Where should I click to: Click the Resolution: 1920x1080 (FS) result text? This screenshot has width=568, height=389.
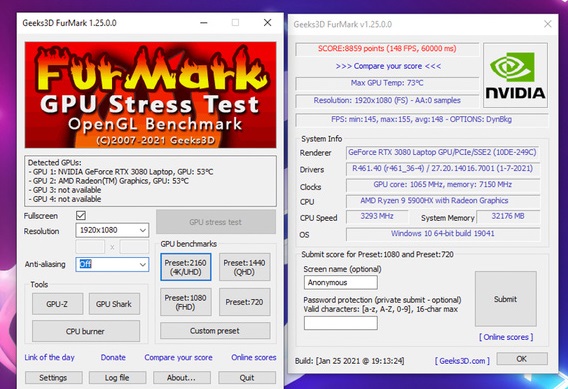(387, 101)
